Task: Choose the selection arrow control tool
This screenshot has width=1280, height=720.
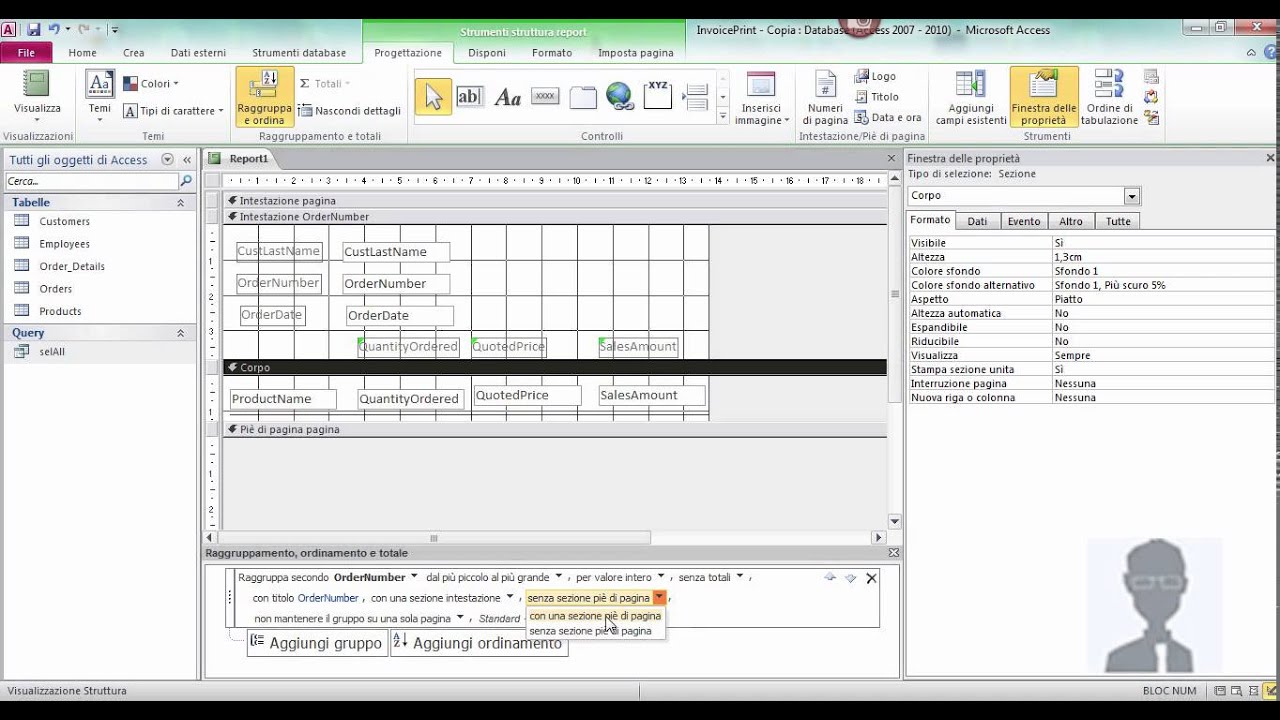Action: tap(433, 97)
